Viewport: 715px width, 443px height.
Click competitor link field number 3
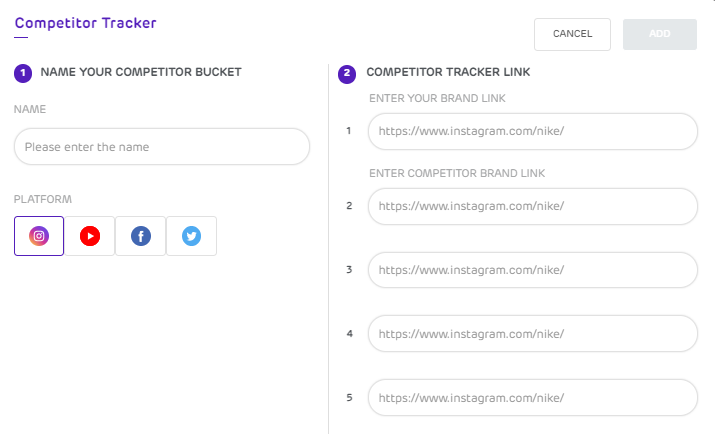532,270
